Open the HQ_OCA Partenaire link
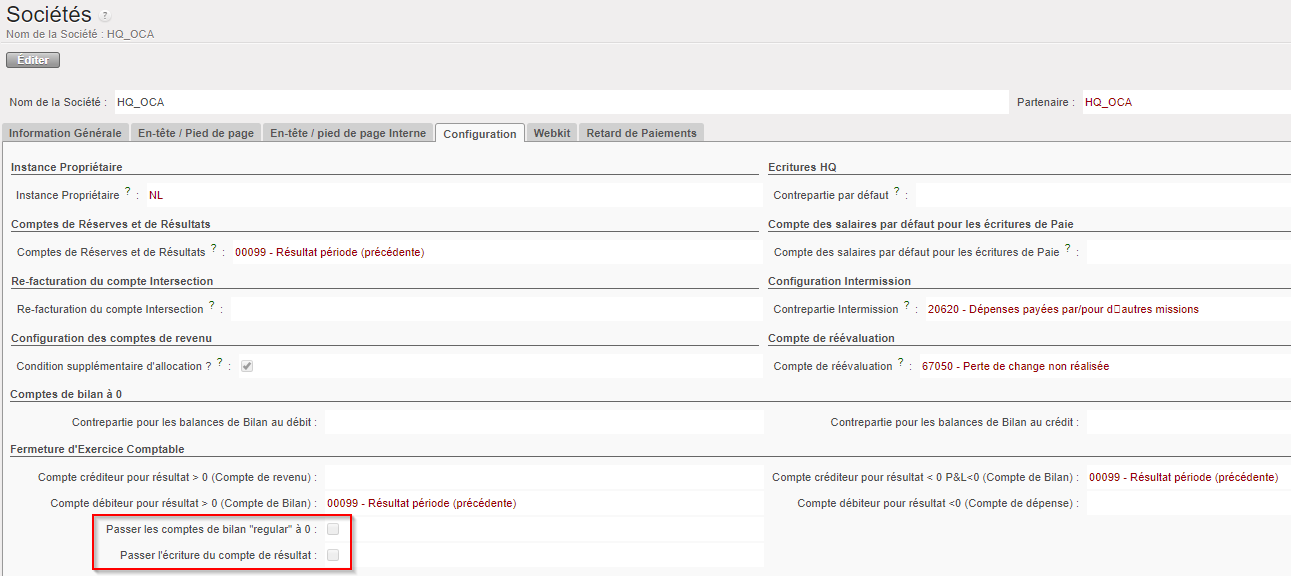1291x576 pixels. (1108, 102)
